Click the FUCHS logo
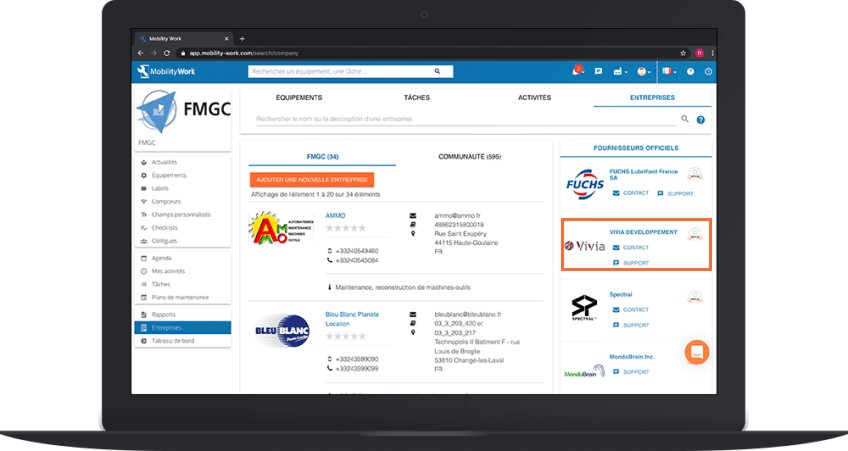 pyautogui.click(x=585, y=184)
